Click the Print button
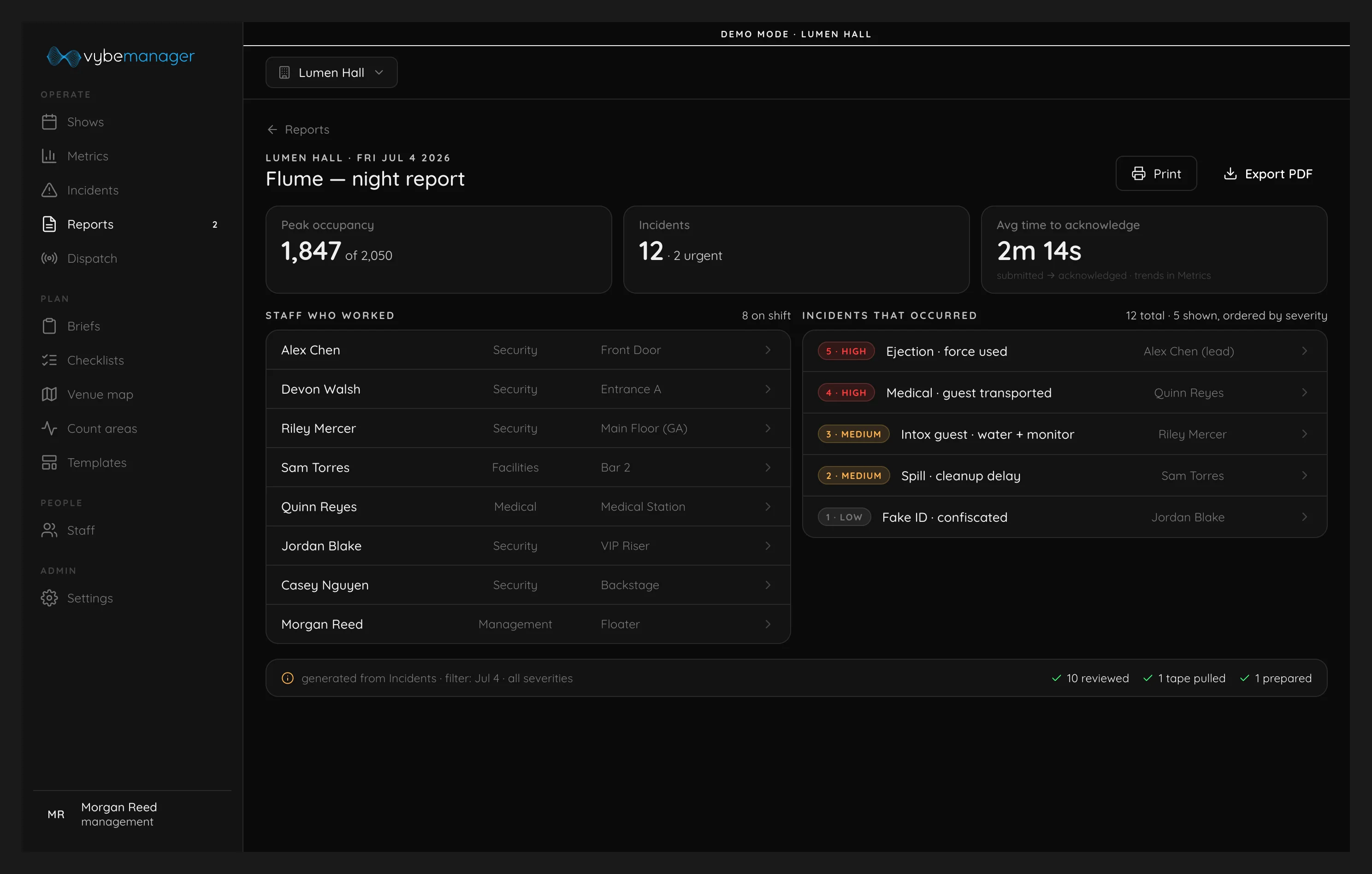This screenshot has width=1372, height=874. pos(1156,174)
